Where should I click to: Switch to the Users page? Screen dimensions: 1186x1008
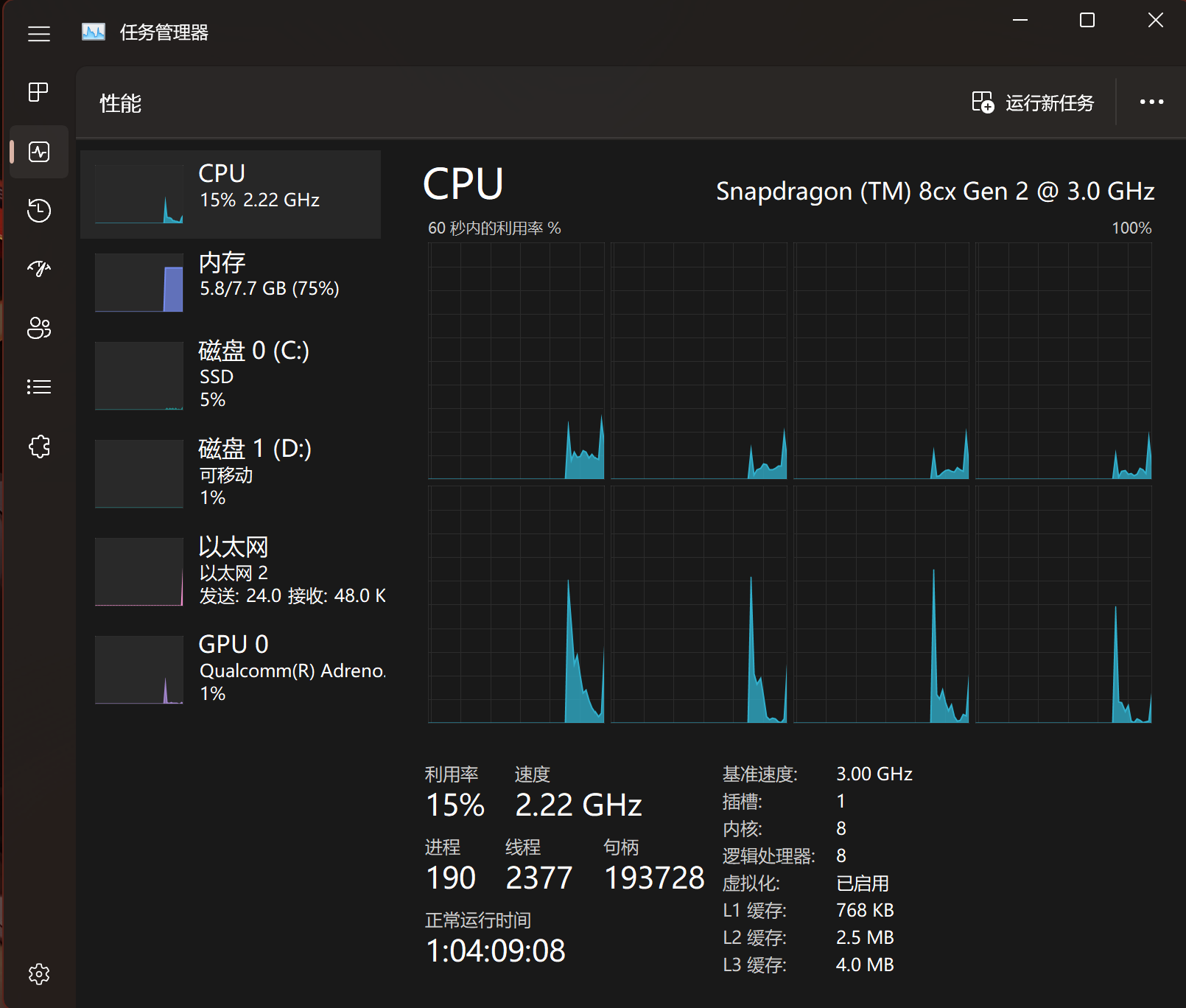(x=39, y=328)
